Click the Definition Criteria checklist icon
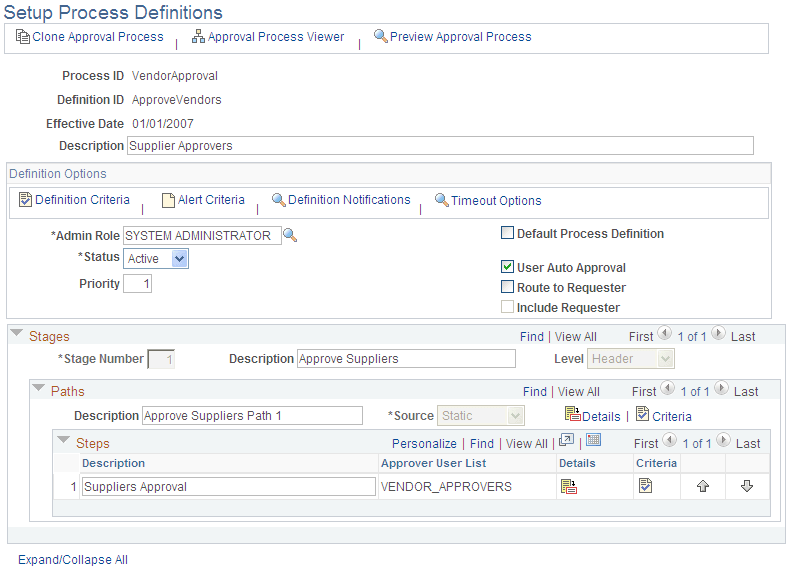The height and width of the screenshot is (570, 790). pos(25,200)
